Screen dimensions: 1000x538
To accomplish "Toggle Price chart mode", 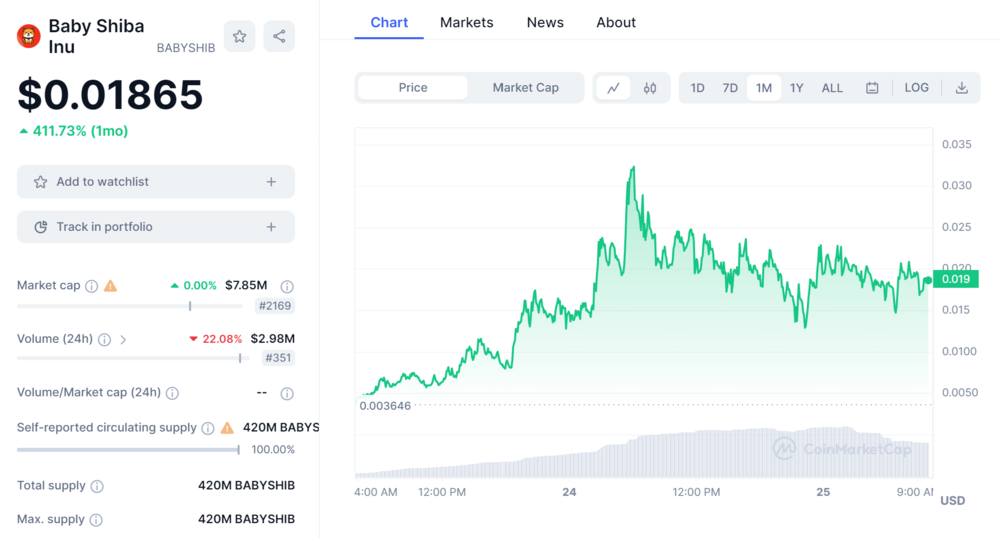I will click(413, 88).
